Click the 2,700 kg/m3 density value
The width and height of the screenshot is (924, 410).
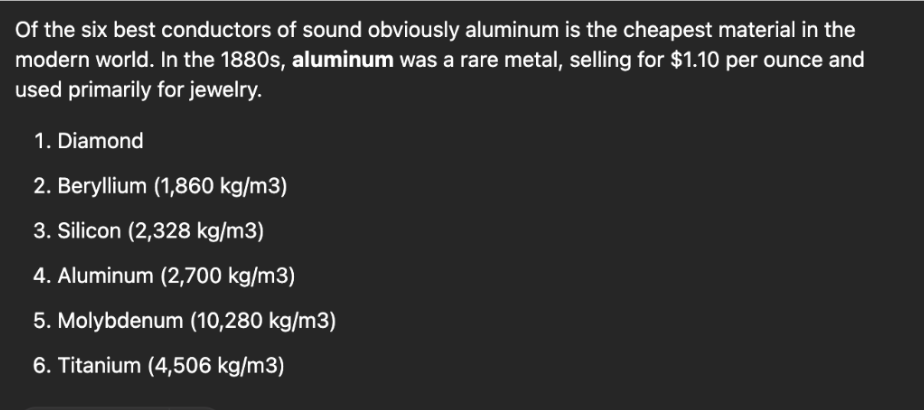coord(227,276)
